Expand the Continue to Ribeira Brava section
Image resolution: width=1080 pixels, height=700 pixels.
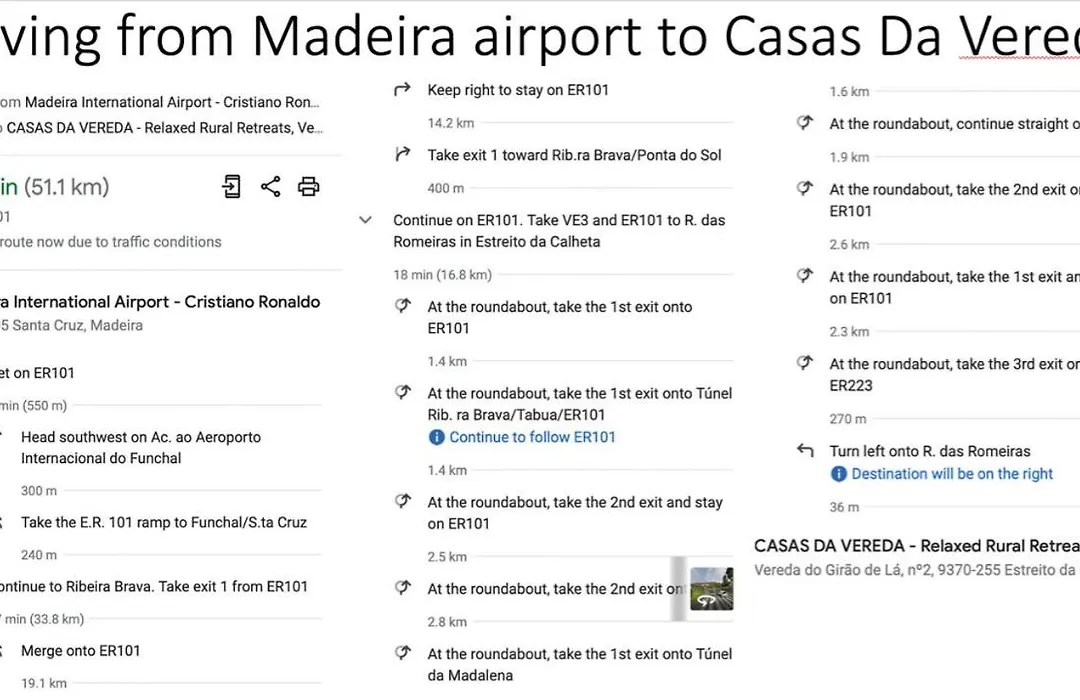pyautogui.click(x=154, y=587)
